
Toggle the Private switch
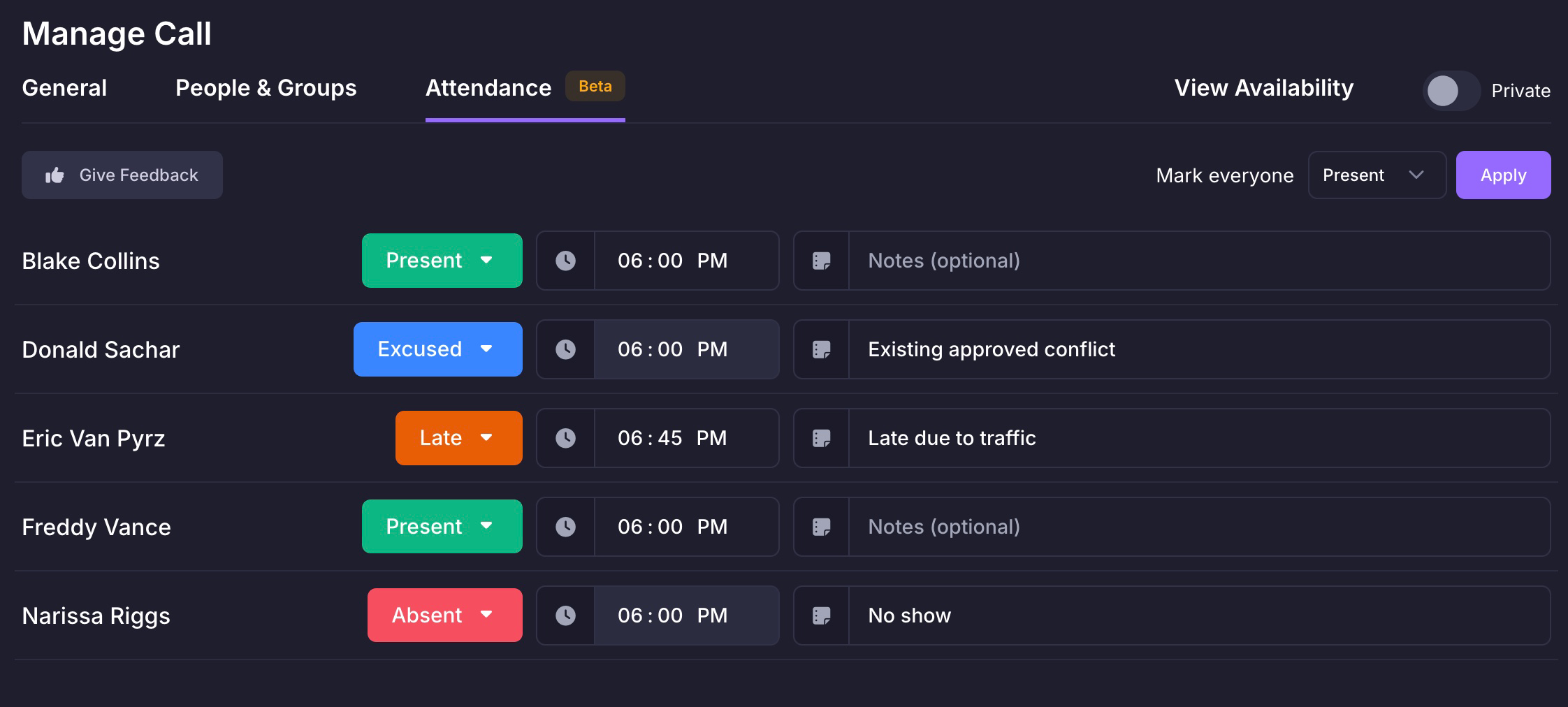click(1451, 91)
